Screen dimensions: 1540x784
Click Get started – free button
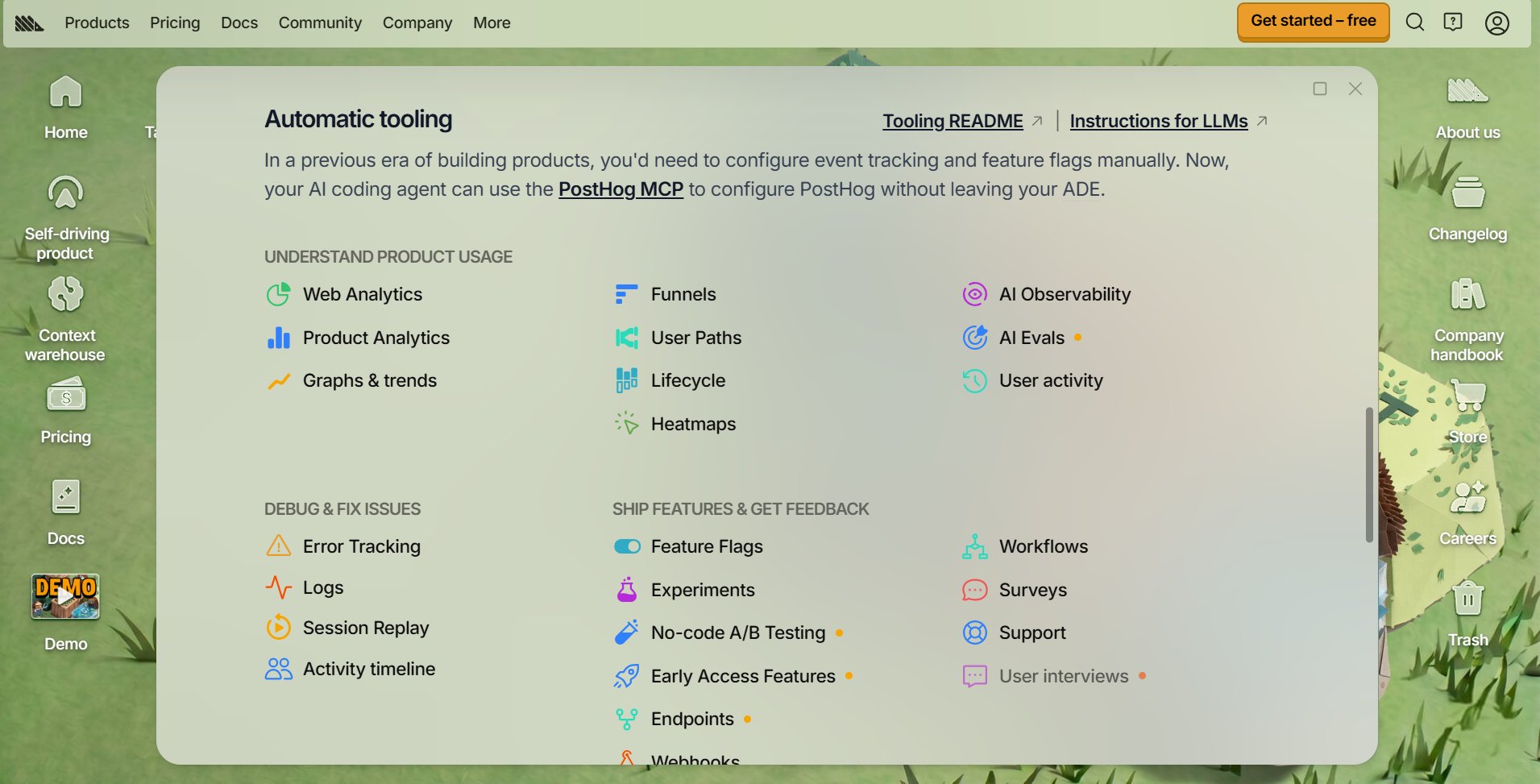[x=1314, y=21]
